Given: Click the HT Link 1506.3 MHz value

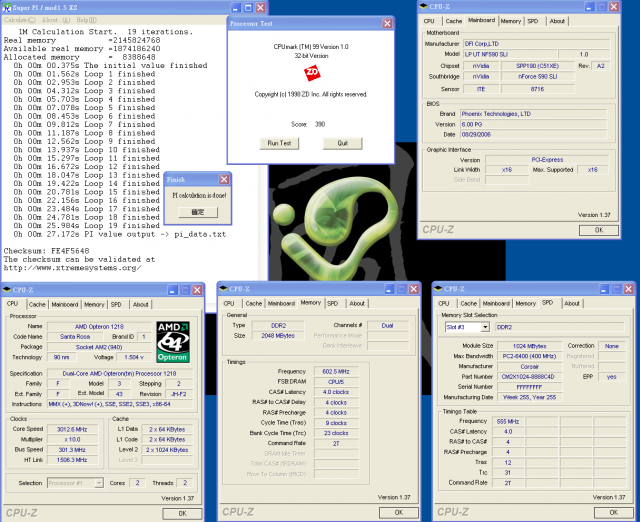Looking at the screenshot, I should (72, 460).
